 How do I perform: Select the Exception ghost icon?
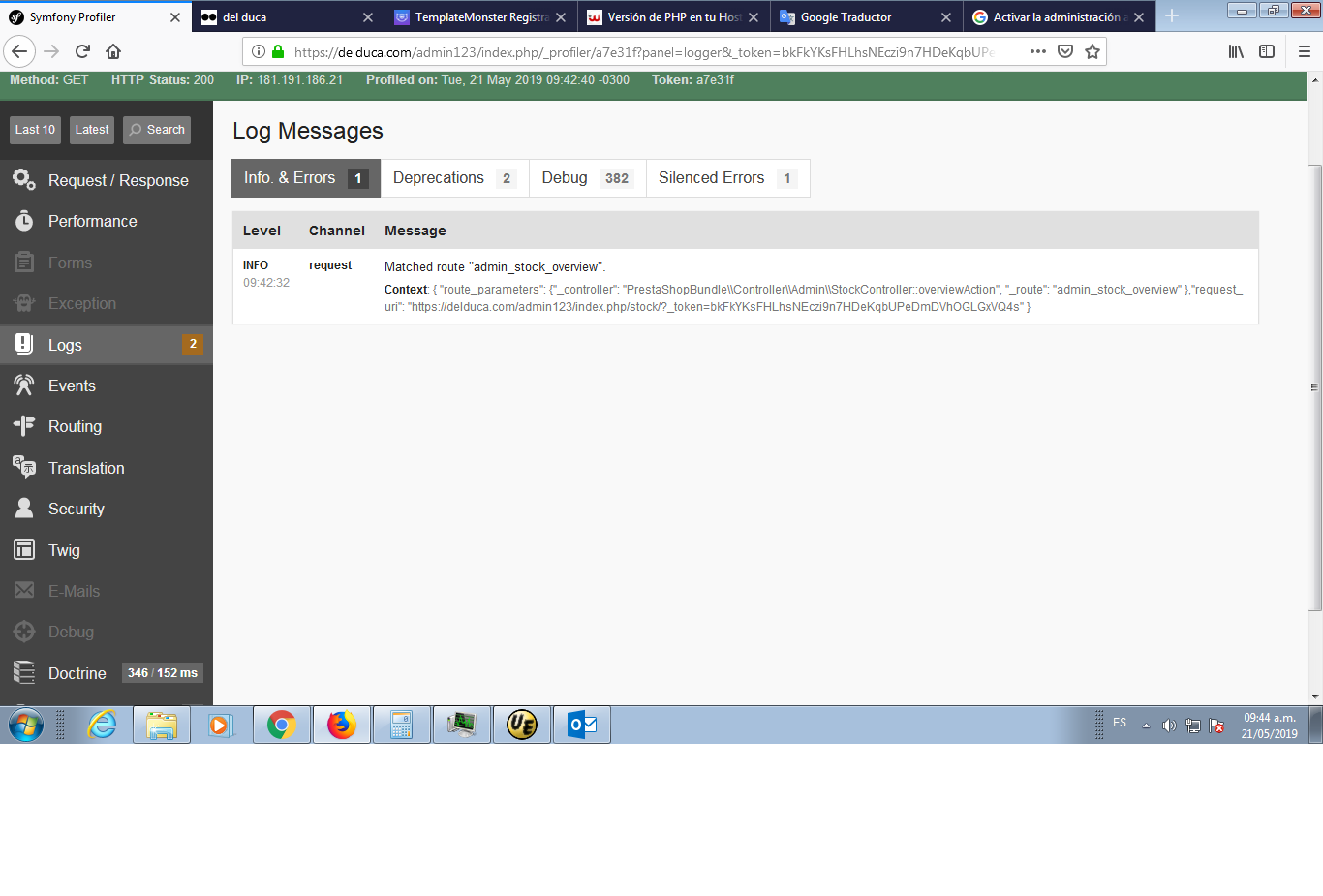tap(24, 303)
